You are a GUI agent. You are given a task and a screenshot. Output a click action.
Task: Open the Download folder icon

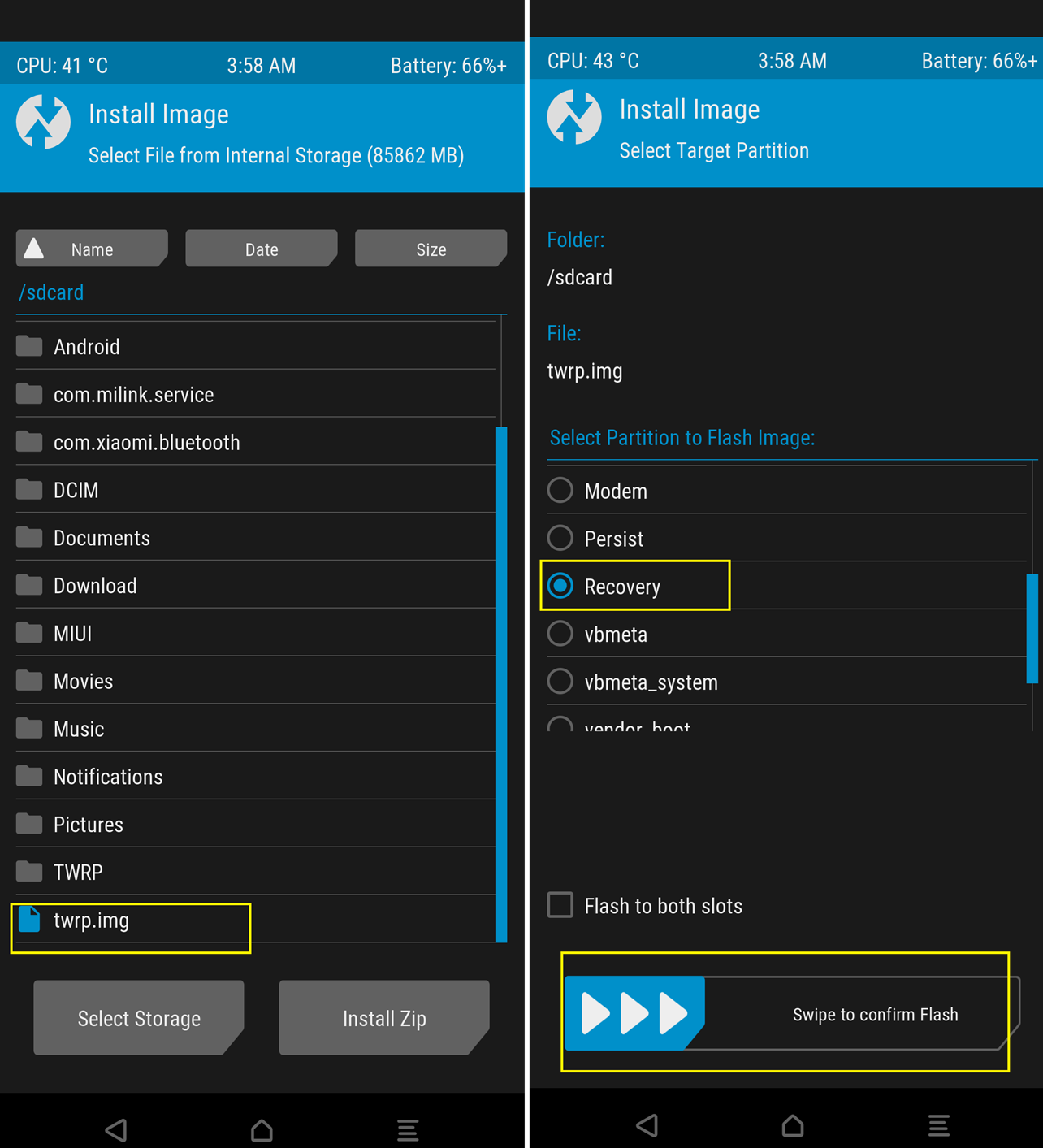[29, 585]
